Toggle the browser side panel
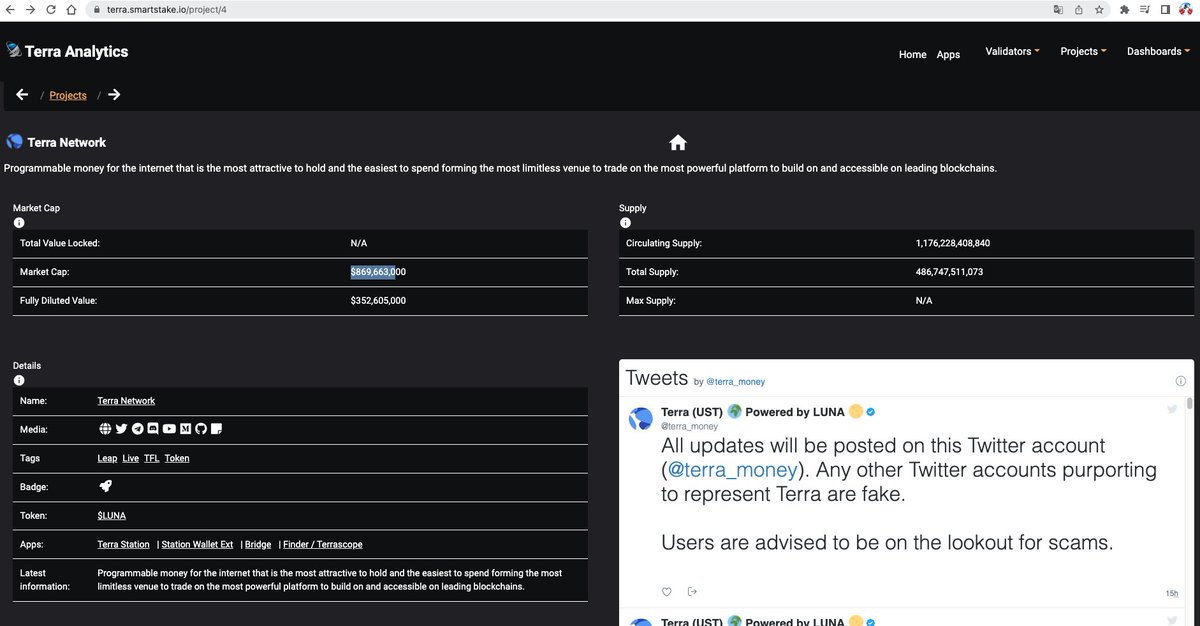 (1165, 9)
